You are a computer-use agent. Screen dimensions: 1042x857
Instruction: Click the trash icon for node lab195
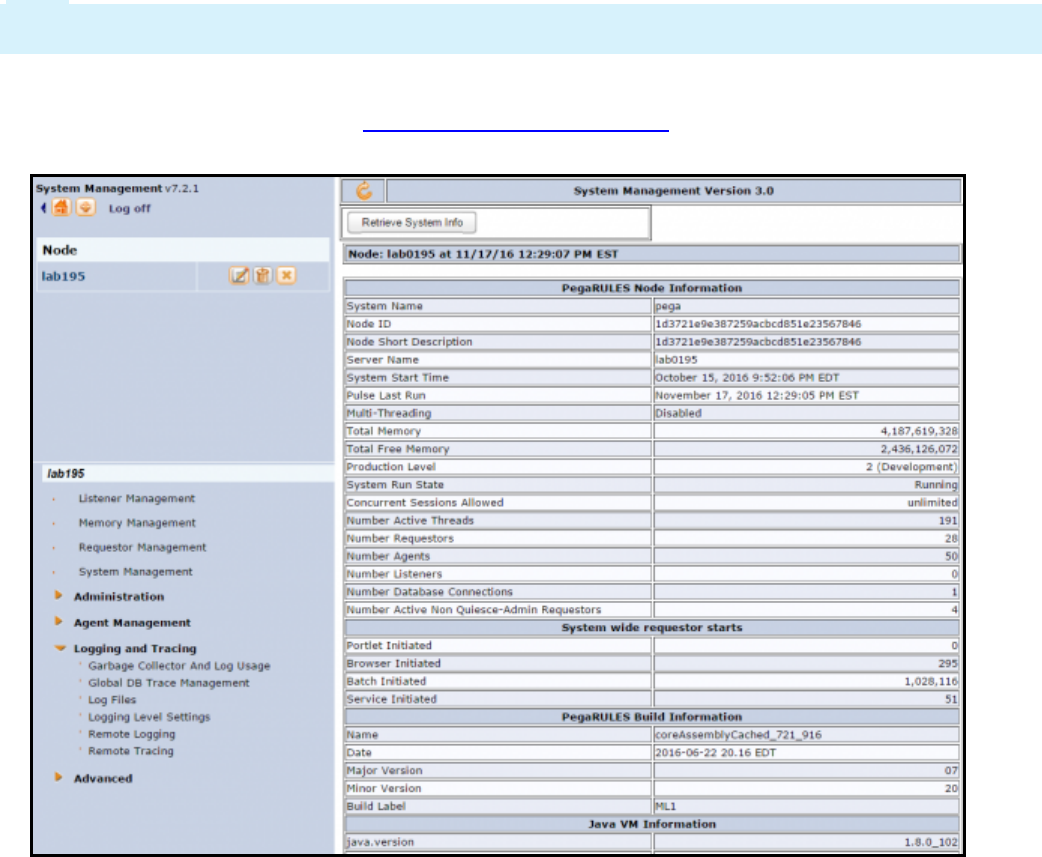263,276
